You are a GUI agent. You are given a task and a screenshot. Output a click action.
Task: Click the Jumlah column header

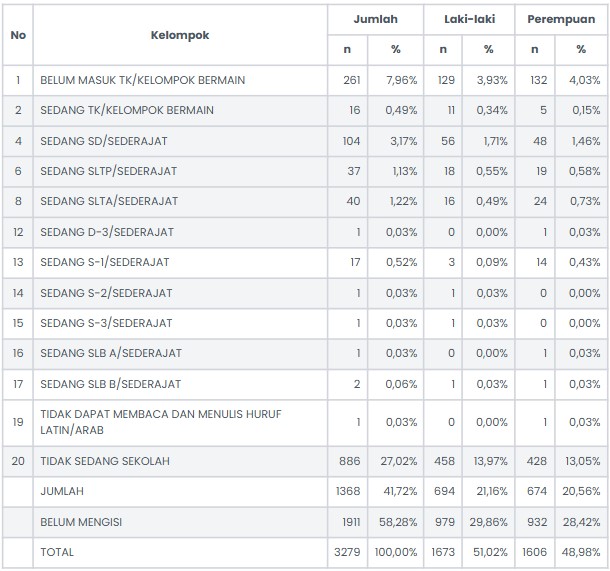(375, 19)
